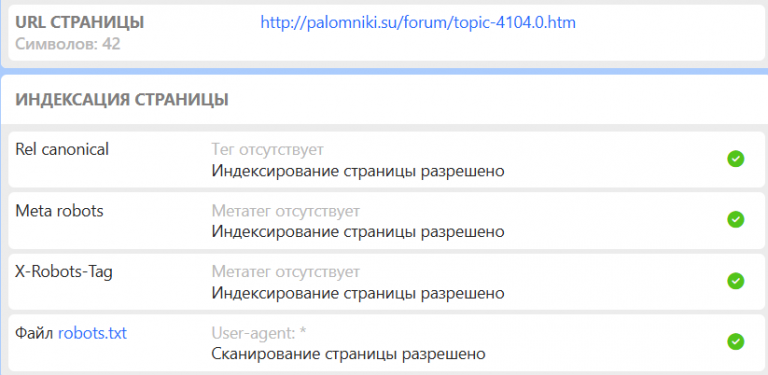This screenshot has height=375, width=768.
Task: Select the Meta robots row label
Action: [59, 211]
